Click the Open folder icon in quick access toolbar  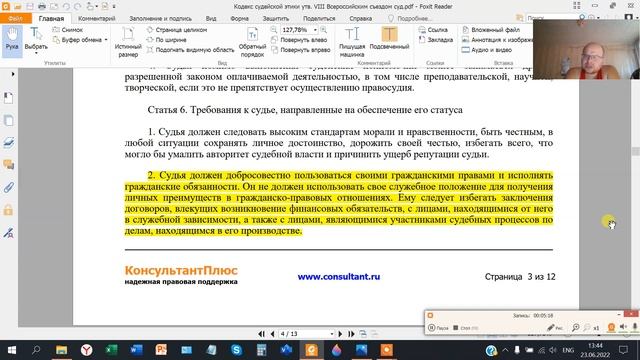pyautogui.click(x=18, y=6)
